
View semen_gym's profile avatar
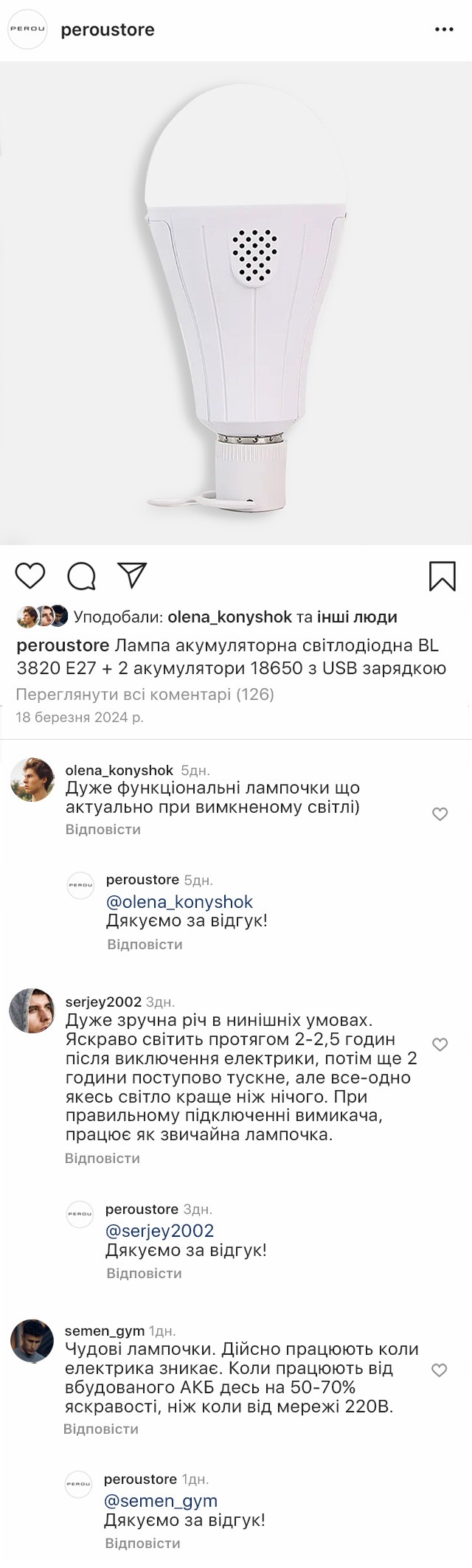coord(32,1341)
